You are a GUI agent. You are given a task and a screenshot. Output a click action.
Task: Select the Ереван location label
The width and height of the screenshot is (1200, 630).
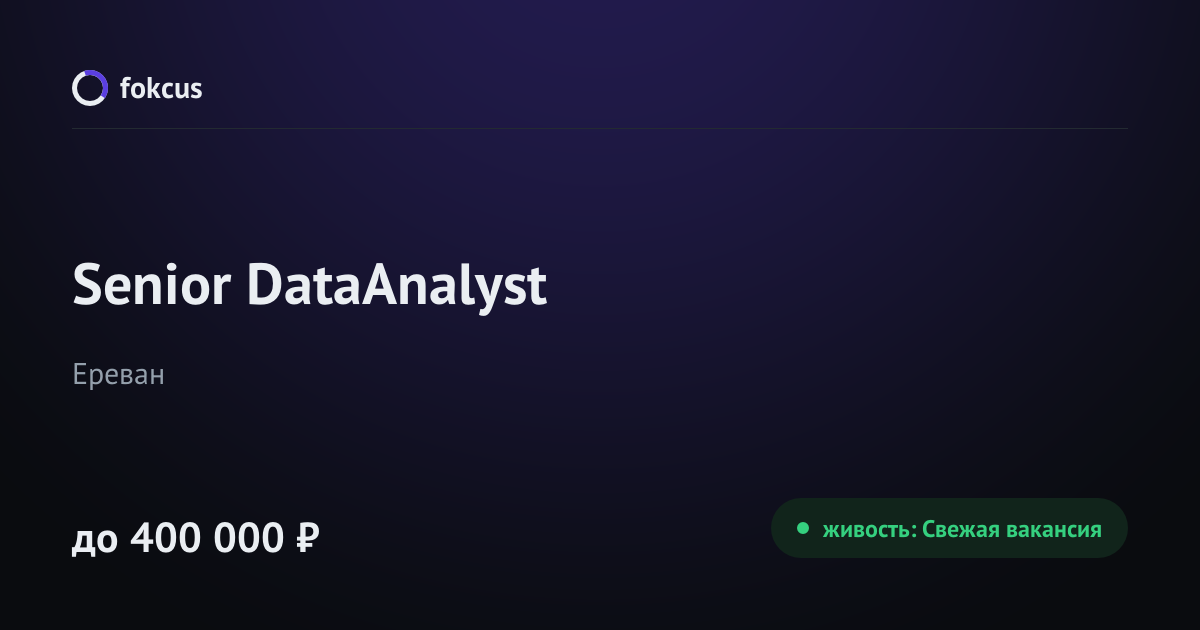click(118, 375)
